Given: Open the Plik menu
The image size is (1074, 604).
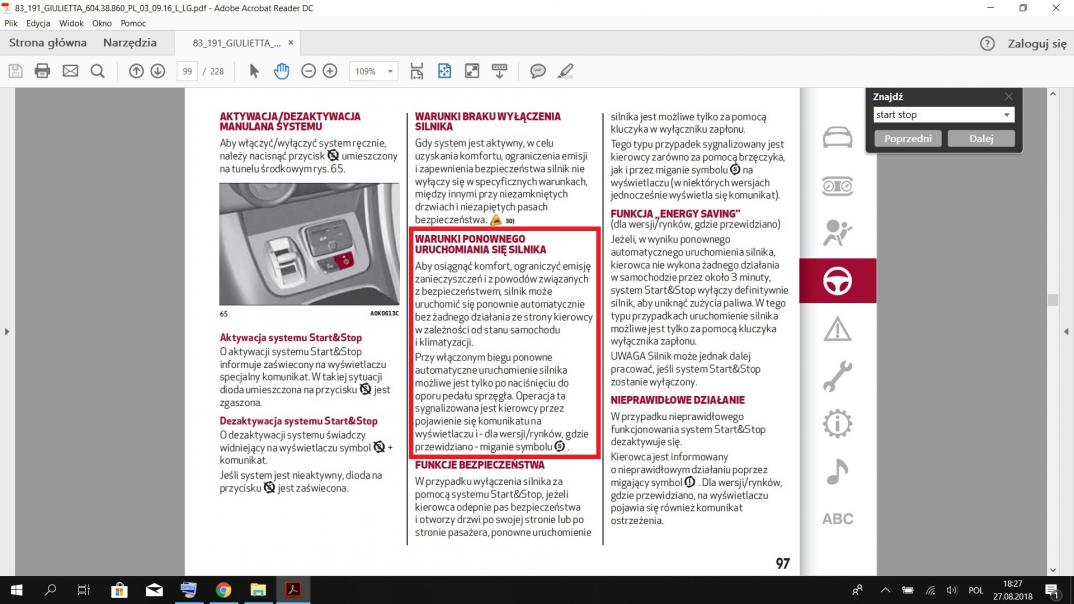Looking at the screenshot, I should pyautogui.click(x=11, y=23).
